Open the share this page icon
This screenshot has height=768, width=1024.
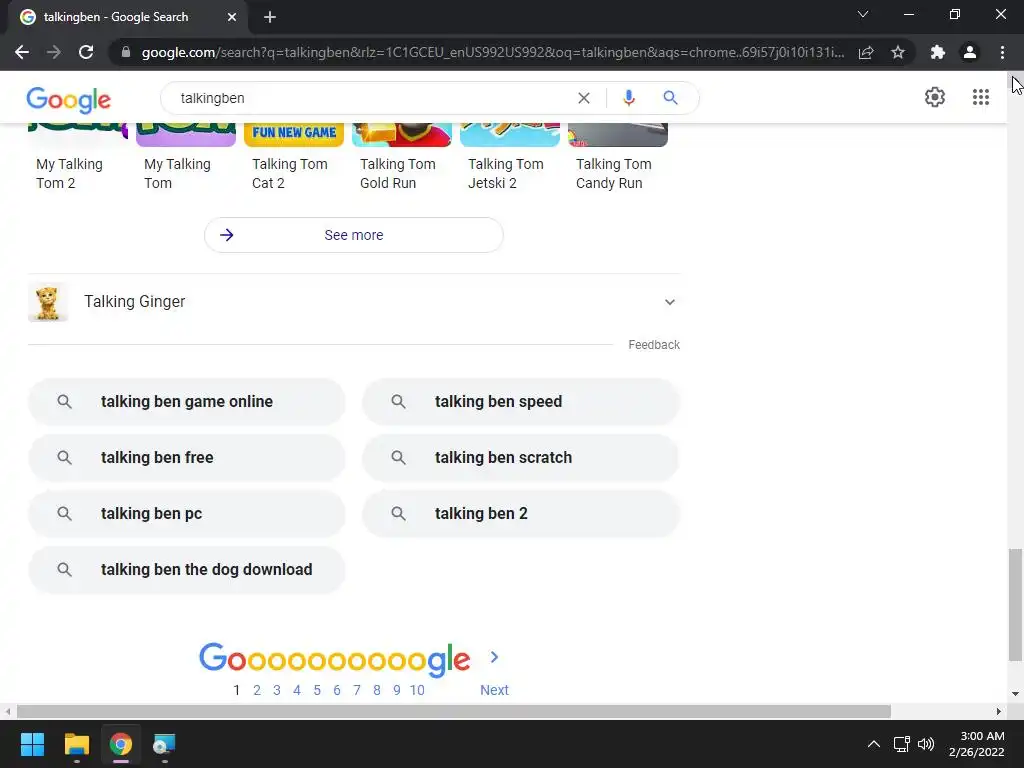click(866, 52)
